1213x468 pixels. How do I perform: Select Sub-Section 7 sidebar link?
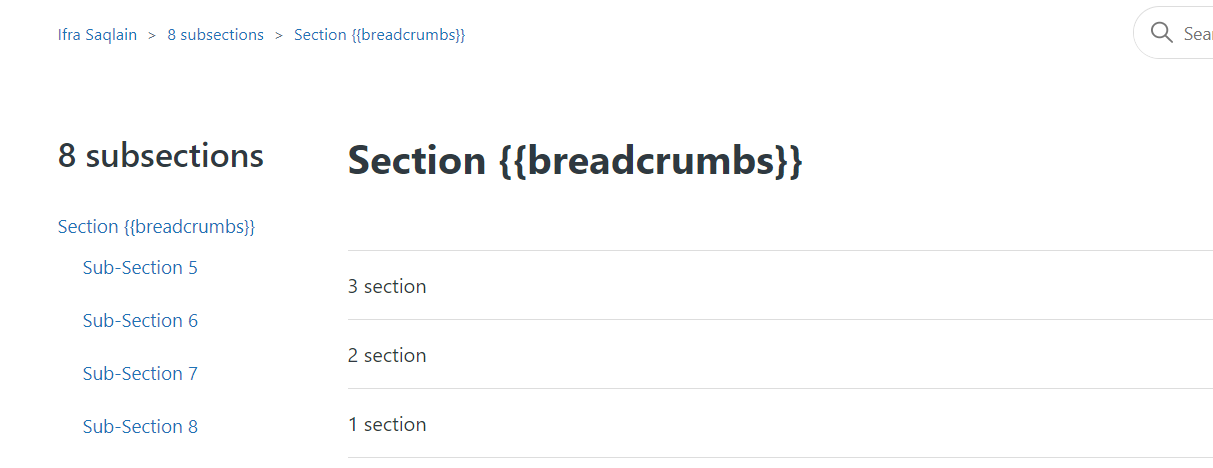pos(140,374)
